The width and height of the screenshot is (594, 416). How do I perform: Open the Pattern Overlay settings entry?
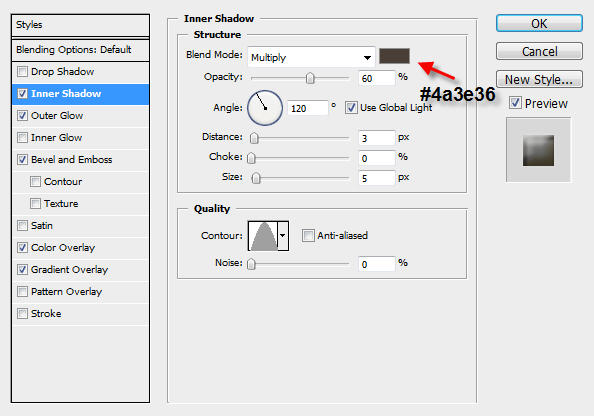[x=66, y=292]
